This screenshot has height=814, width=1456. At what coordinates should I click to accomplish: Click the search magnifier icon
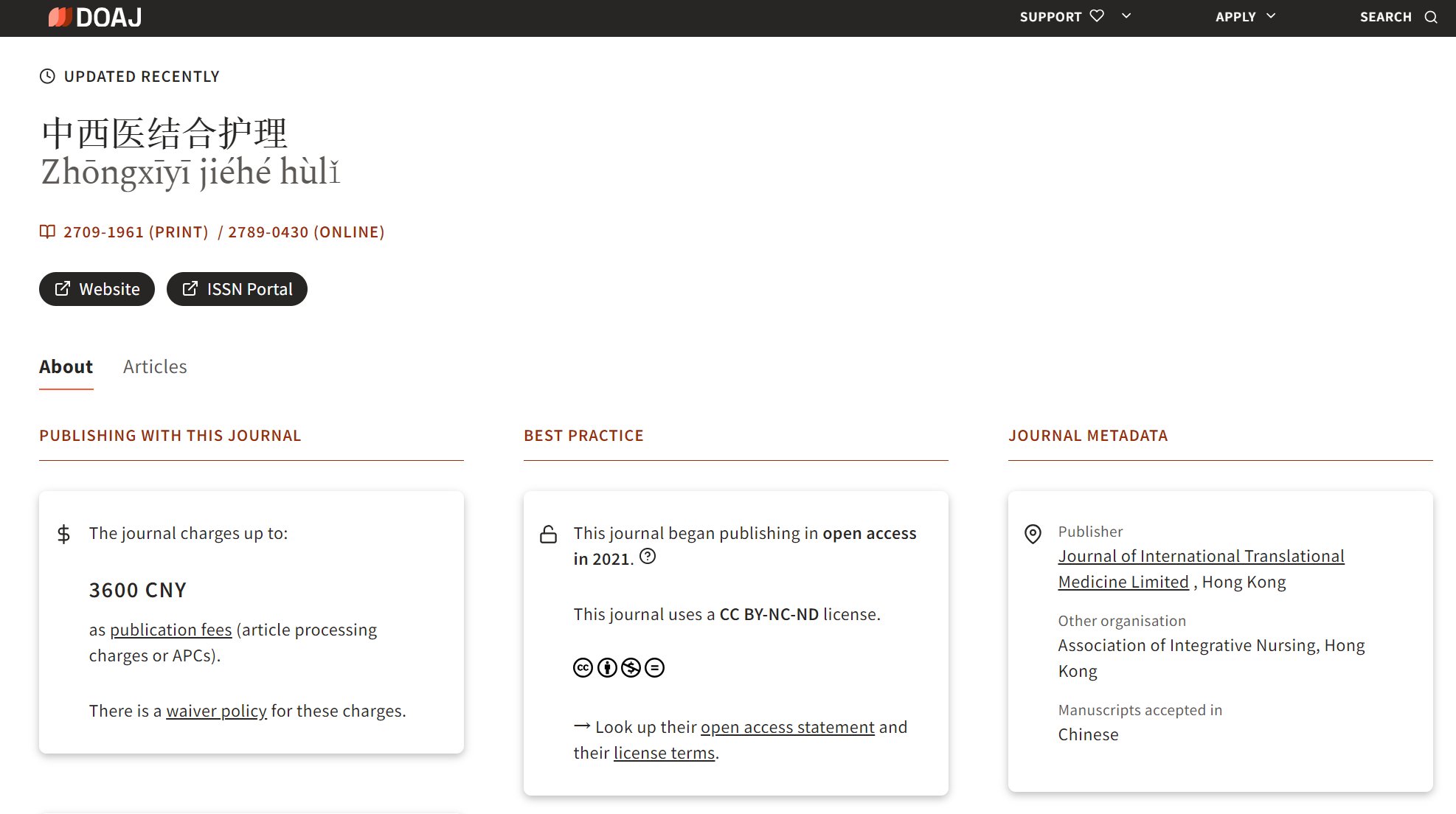pos(1431,17)
